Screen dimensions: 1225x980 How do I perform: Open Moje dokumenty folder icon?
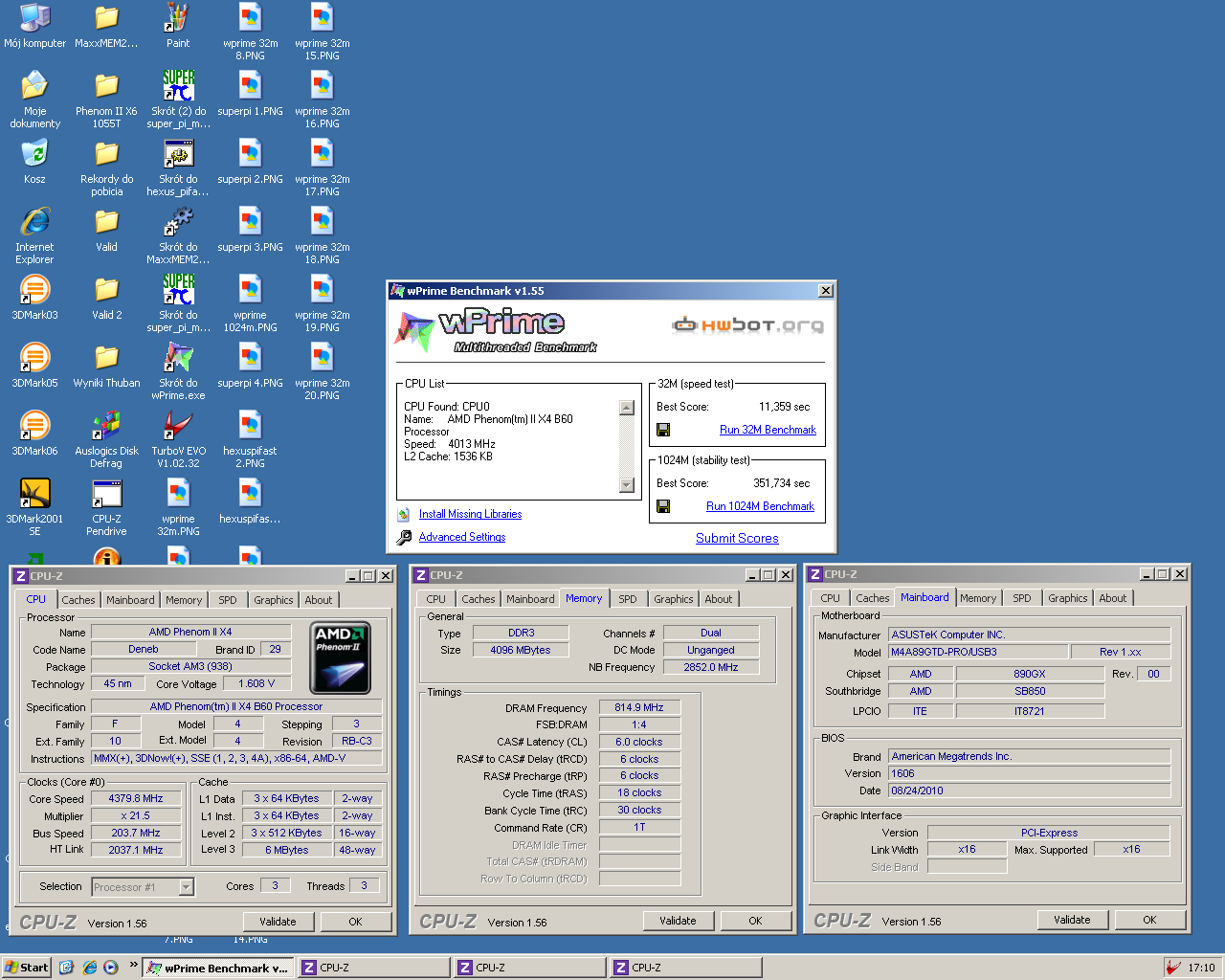[34, 85]
